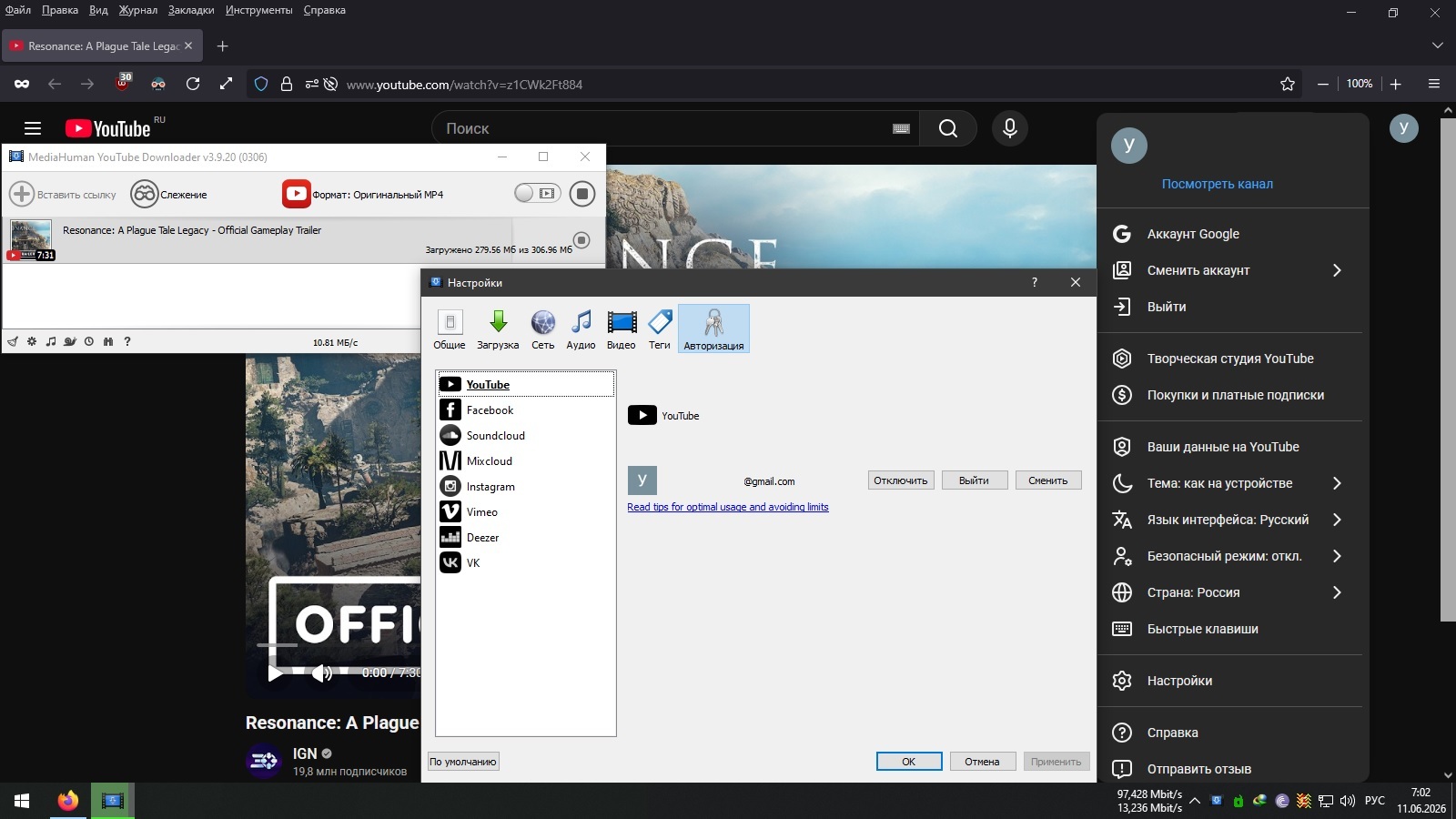The image size is (1456, 819).
Task: Open the settings dialog help question mark
Action: (1034, 282)
